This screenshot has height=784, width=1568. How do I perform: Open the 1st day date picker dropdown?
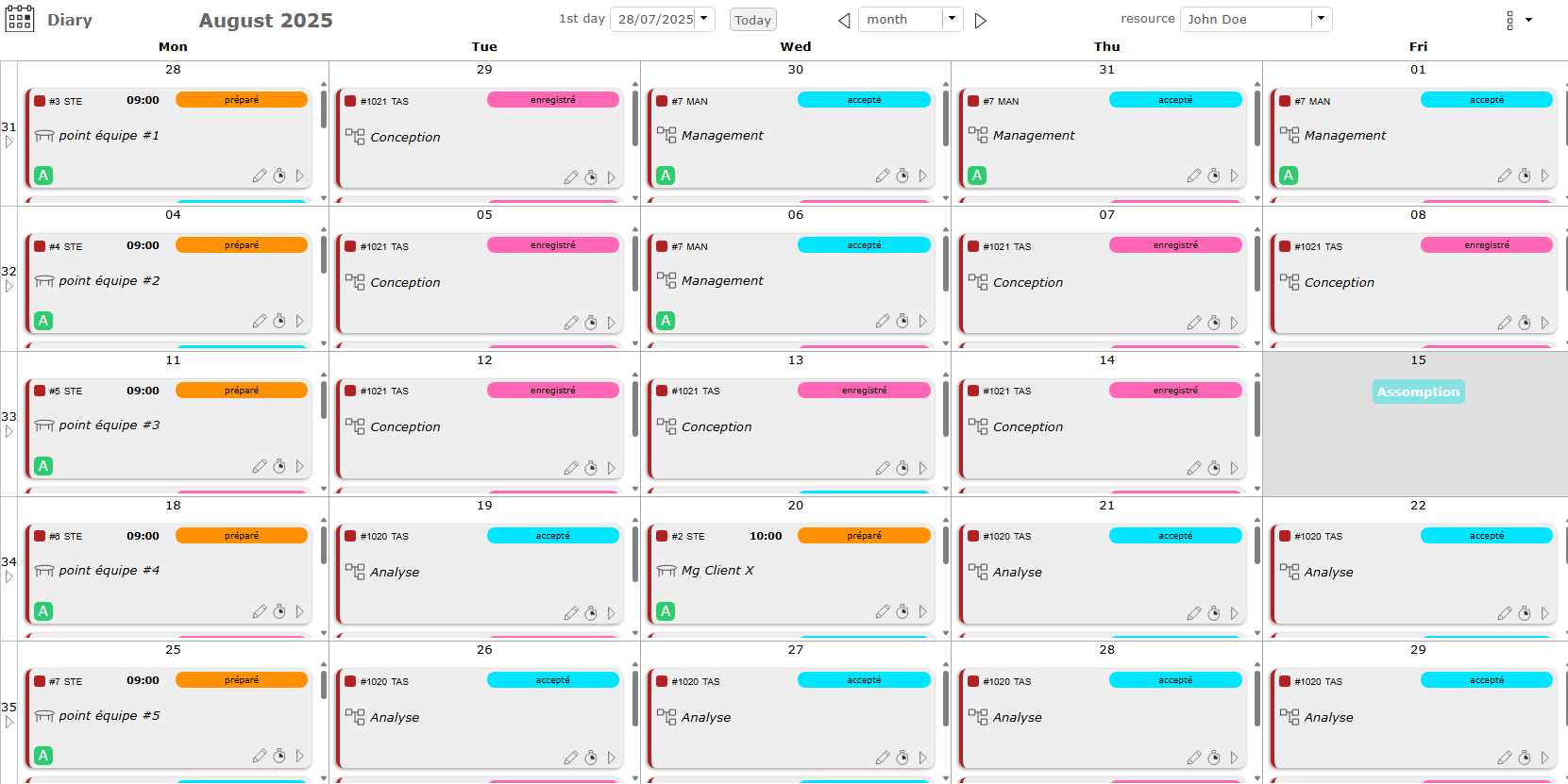[x=702, y=17]
